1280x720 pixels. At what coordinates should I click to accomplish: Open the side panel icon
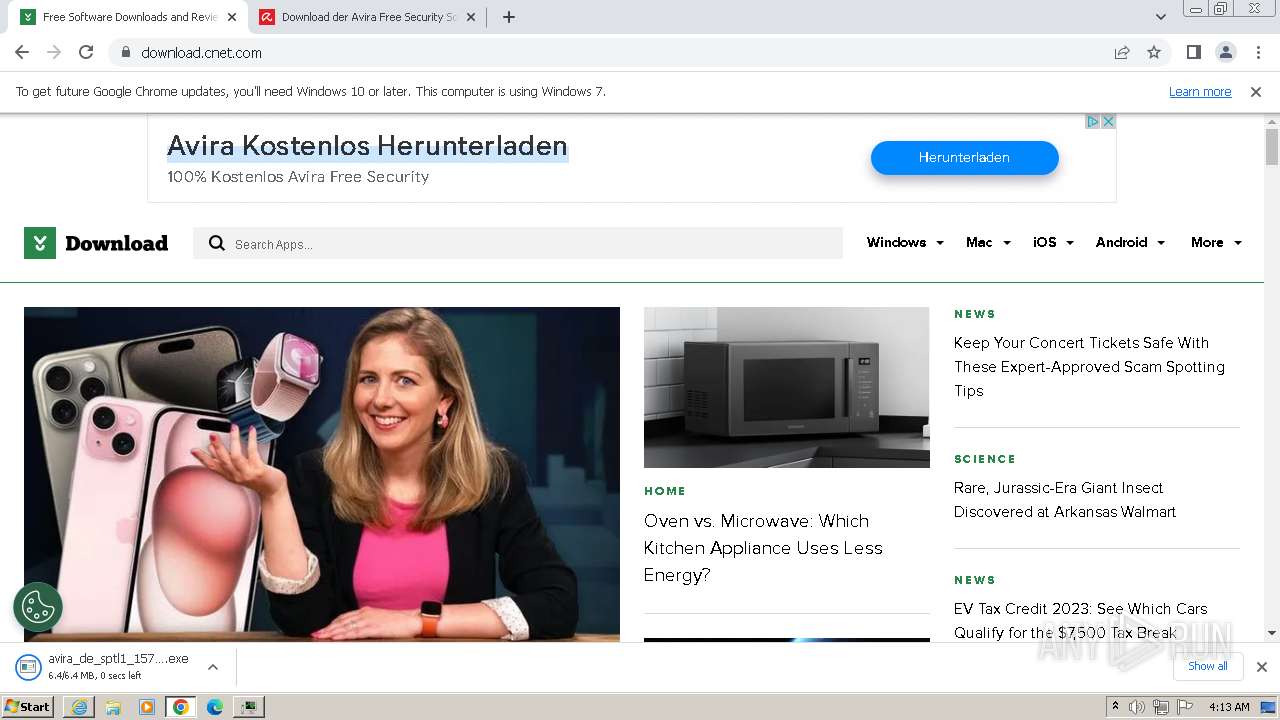(1193, 52)
